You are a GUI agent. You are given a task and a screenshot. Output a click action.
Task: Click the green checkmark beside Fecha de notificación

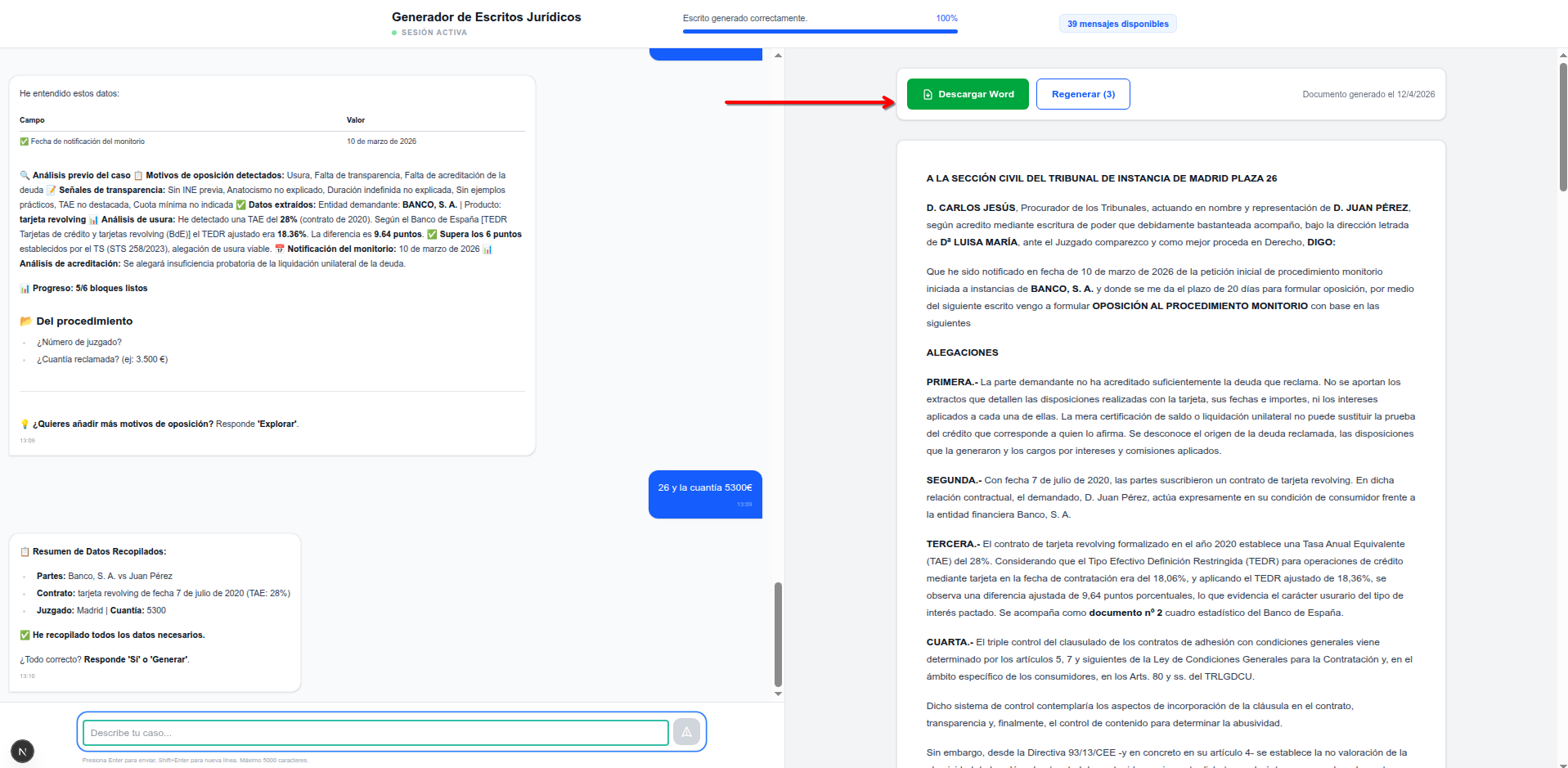click(22, 141)
